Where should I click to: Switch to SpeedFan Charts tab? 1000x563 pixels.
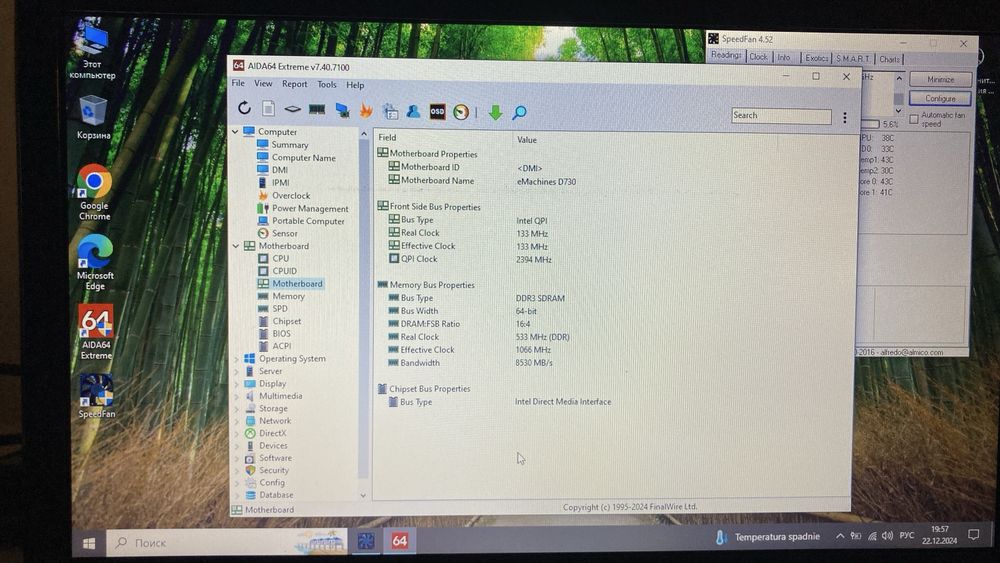[889, 59]
